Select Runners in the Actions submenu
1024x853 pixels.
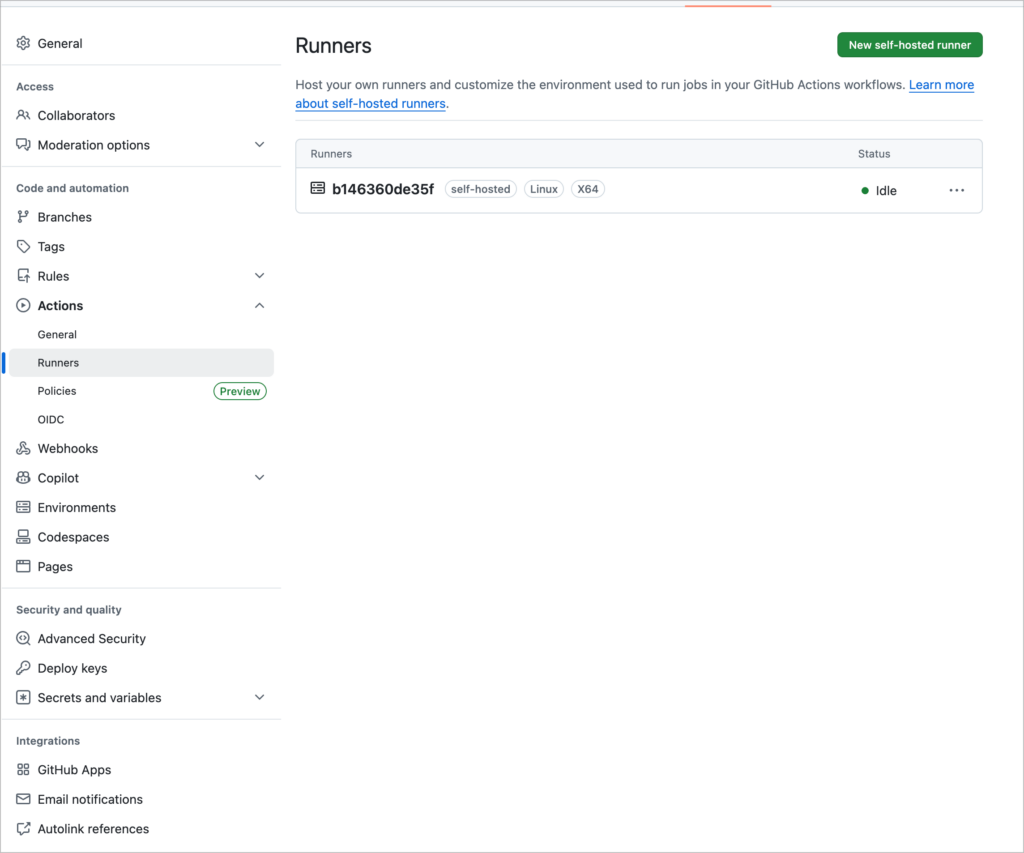pyautogui.click(x=141, y=362)
